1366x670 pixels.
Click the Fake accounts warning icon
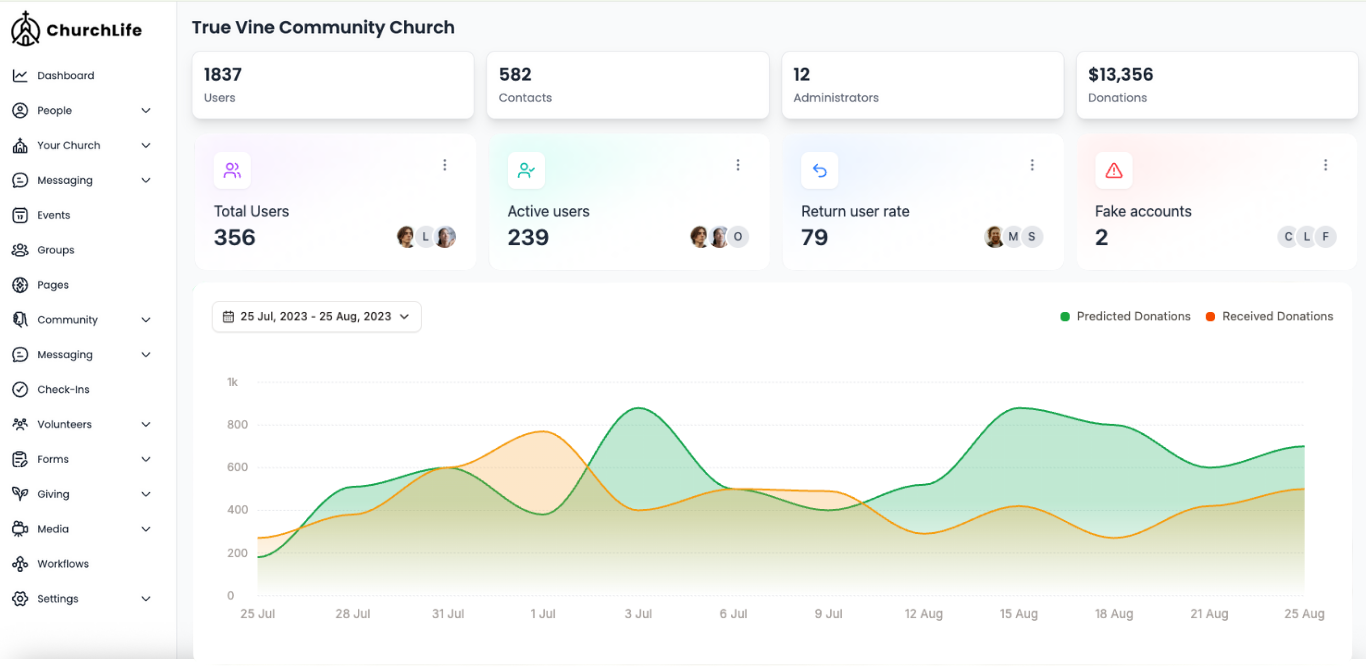(1114, 171)
